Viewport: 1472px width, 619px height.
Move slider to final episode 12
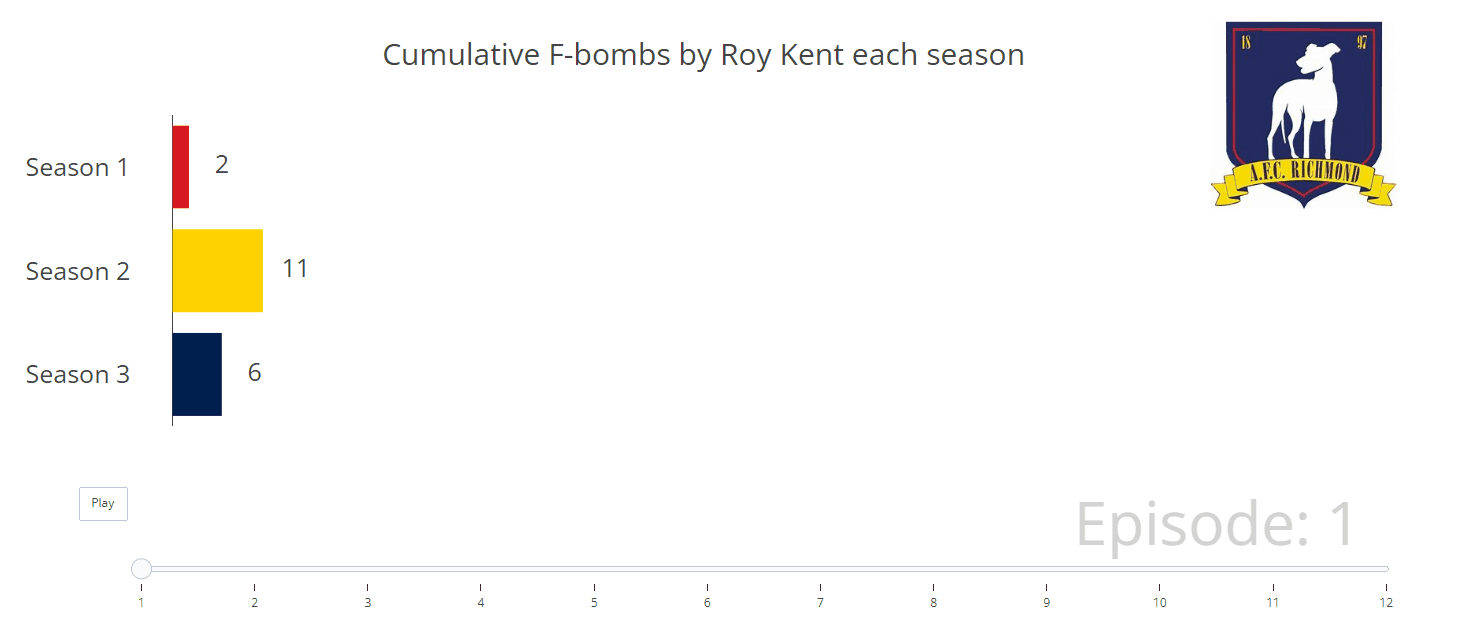tap(1386, 569)
